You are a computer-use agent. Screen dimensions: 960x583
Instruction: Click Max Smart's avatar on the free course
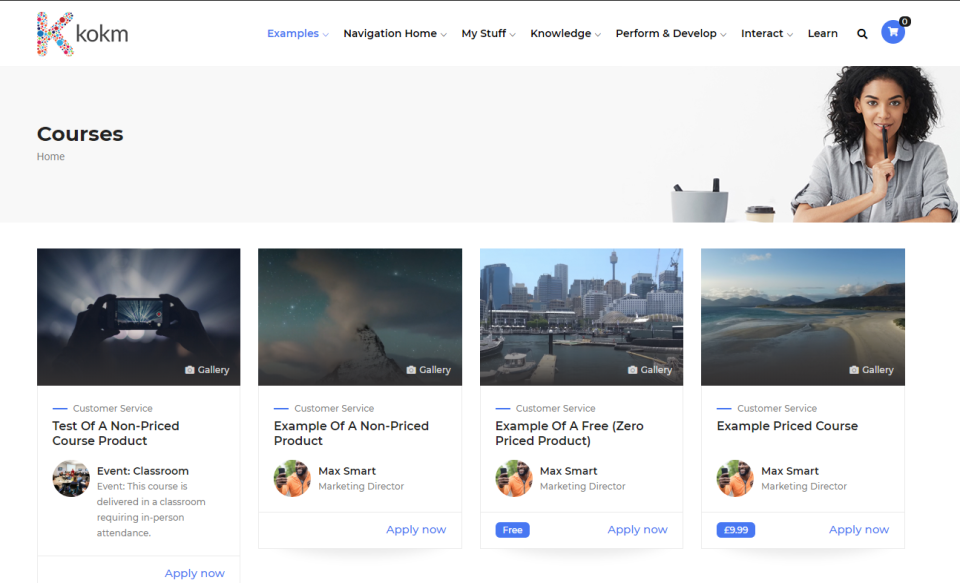513,478
